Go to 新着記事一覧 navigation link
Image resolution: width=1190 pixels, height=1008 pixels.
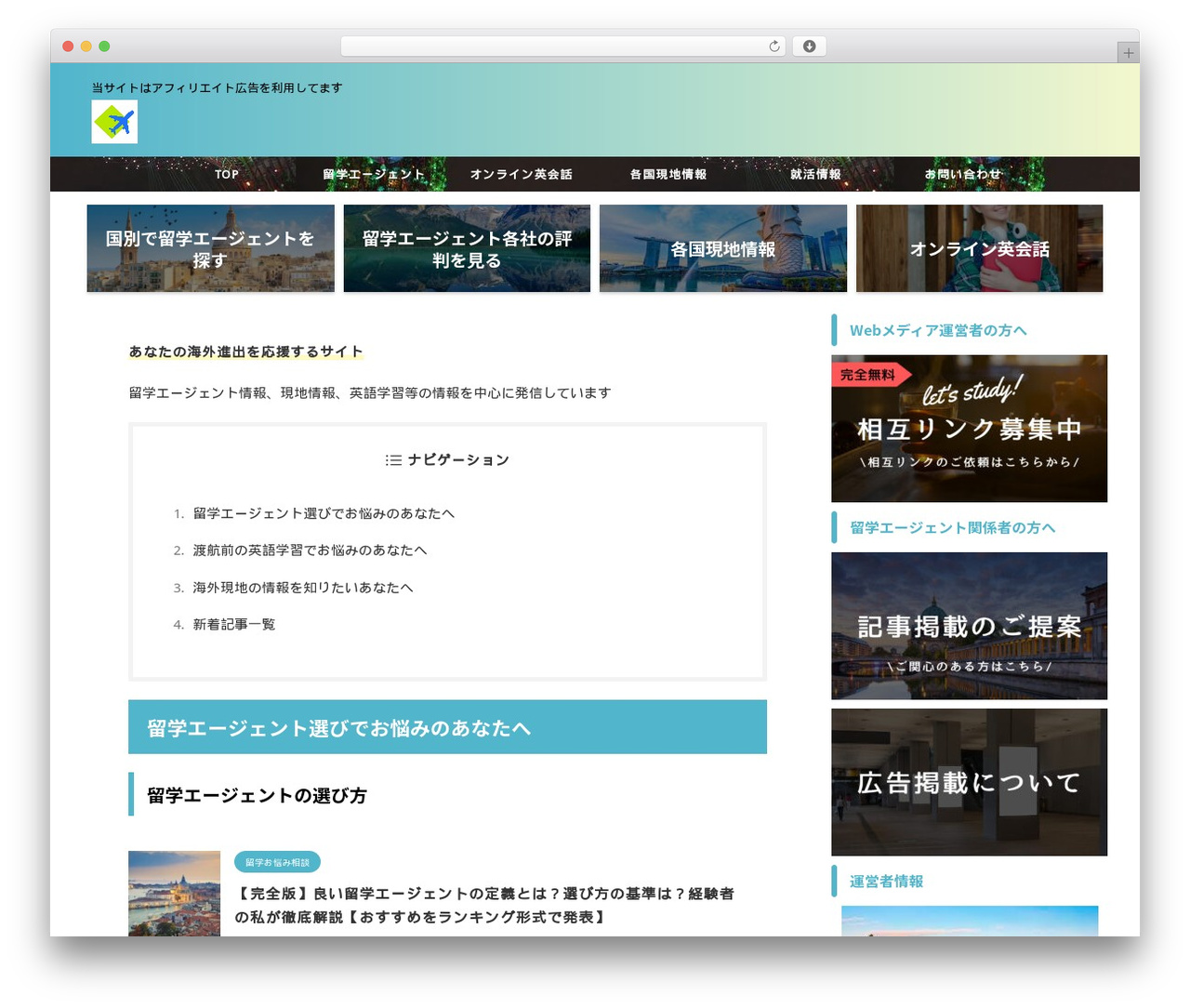point(234,625)
